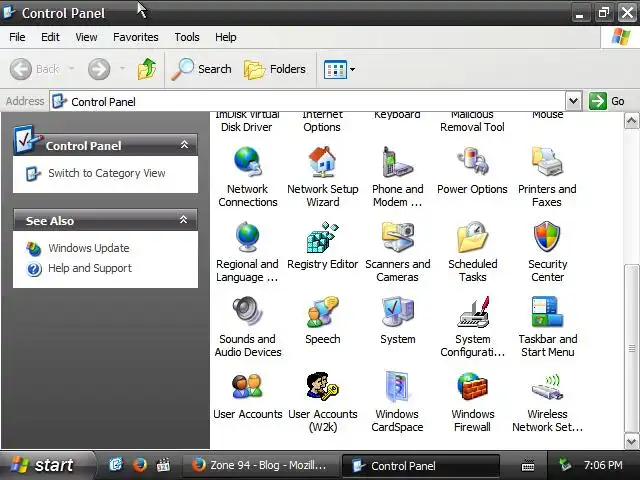Open the Edit menu
Viewport: 640px width, 480px height.
[x=50, y=37]
